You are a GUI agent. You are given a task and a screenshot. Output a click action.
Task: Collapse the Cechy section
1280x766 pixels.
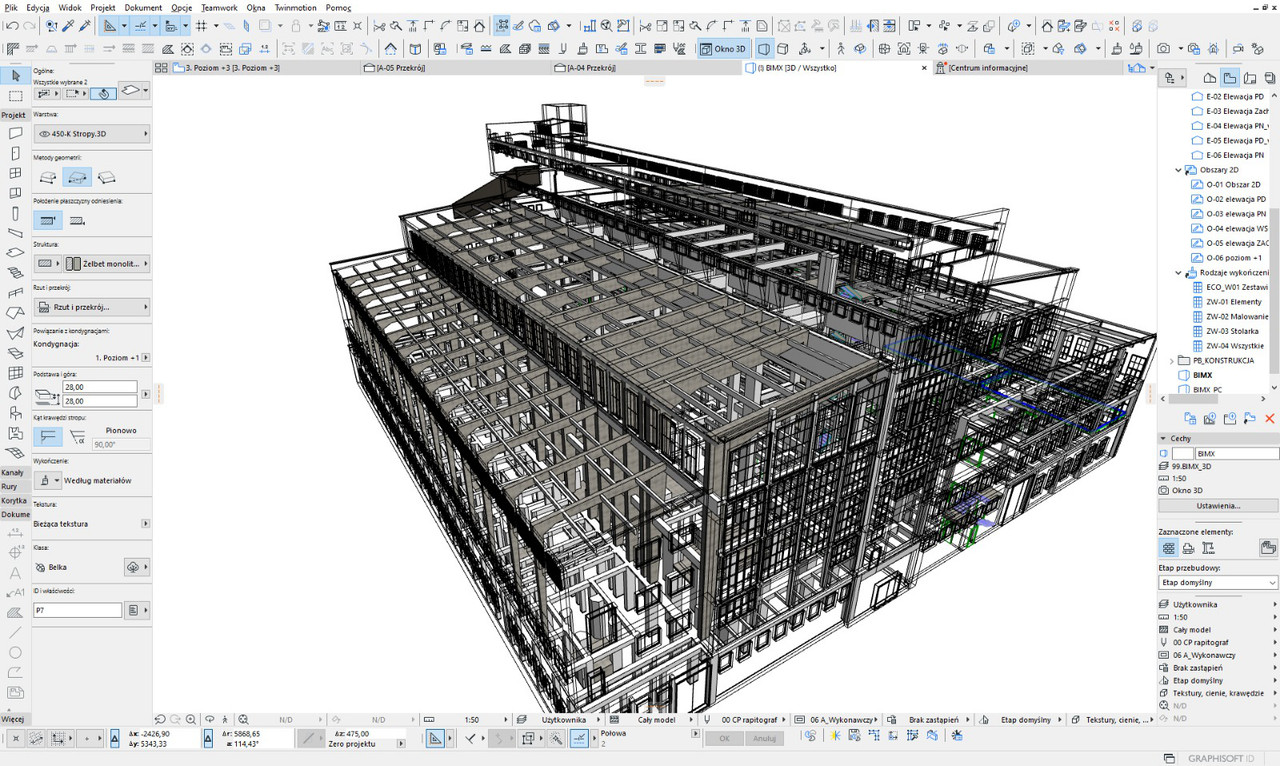[1163, 438]
